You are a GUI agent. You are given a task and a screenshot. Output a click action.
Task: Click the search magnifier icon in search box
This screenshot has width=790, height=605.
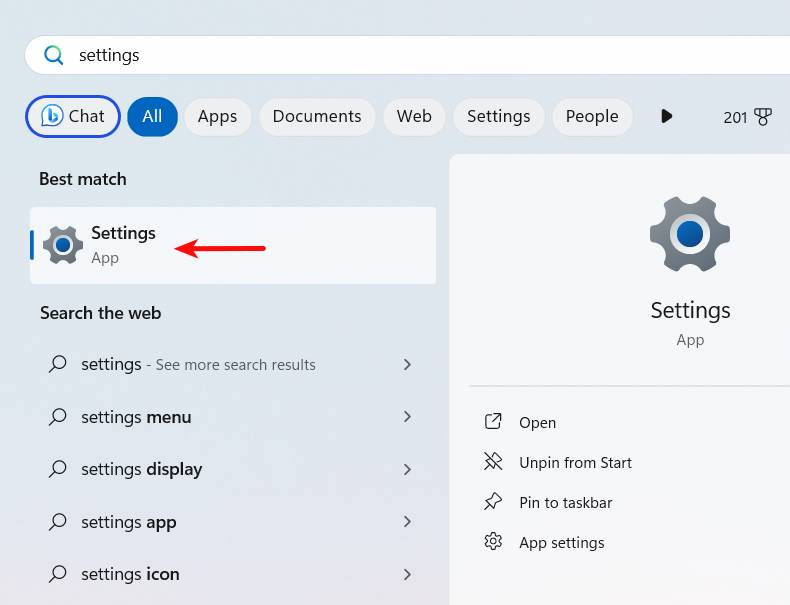point(53,55)
